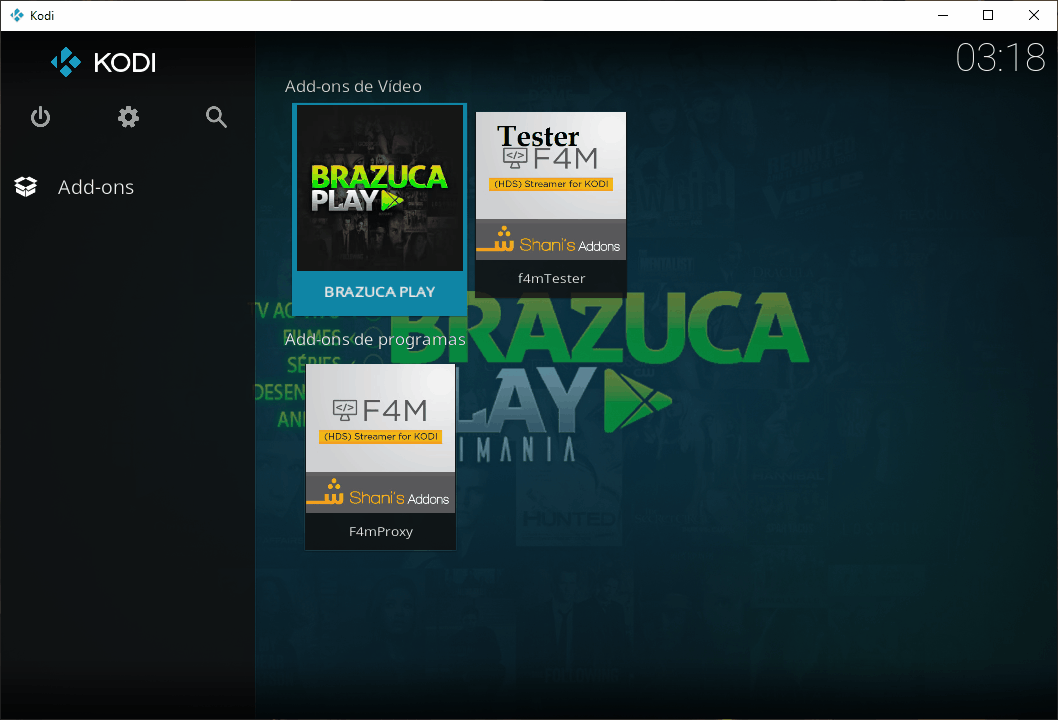The image size is (1058, 720).
Task: Maximize the Kodi window
Action: (x=988, y=15)
